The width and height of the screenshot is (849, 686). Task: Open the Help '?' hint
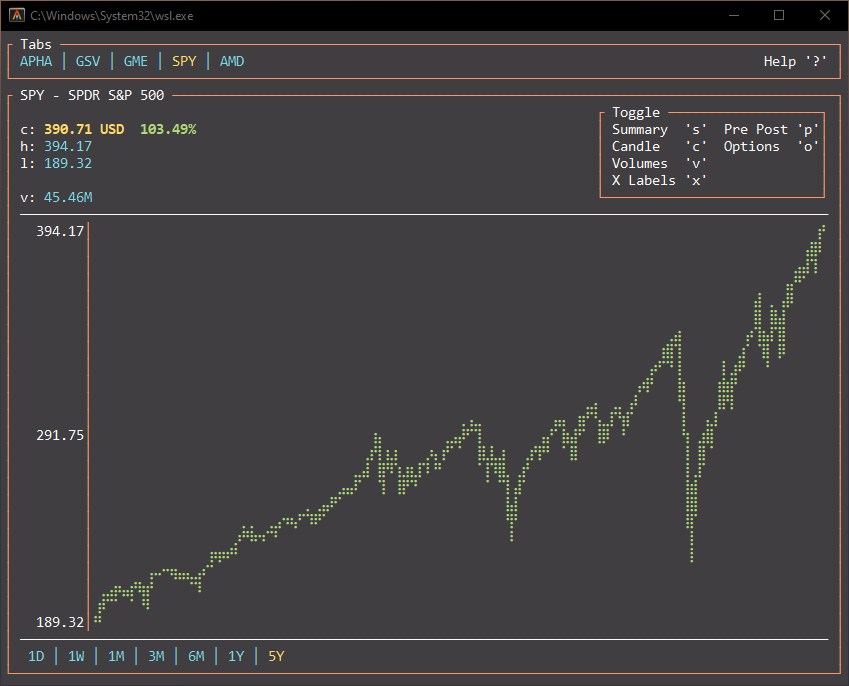pyautogui.click(x=795, y=61)
